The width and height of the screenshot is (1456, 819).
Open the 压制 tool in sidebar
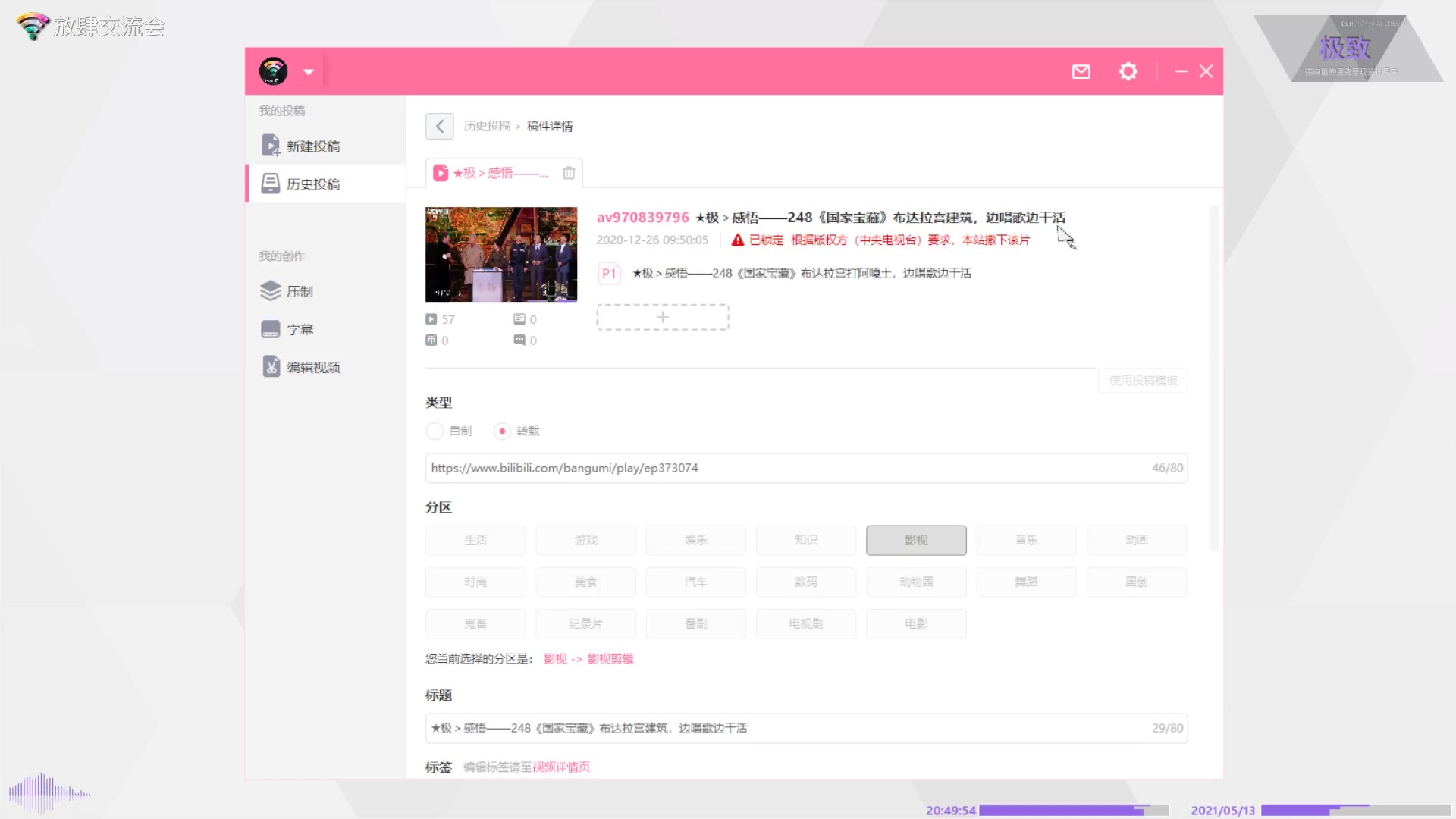326,291
